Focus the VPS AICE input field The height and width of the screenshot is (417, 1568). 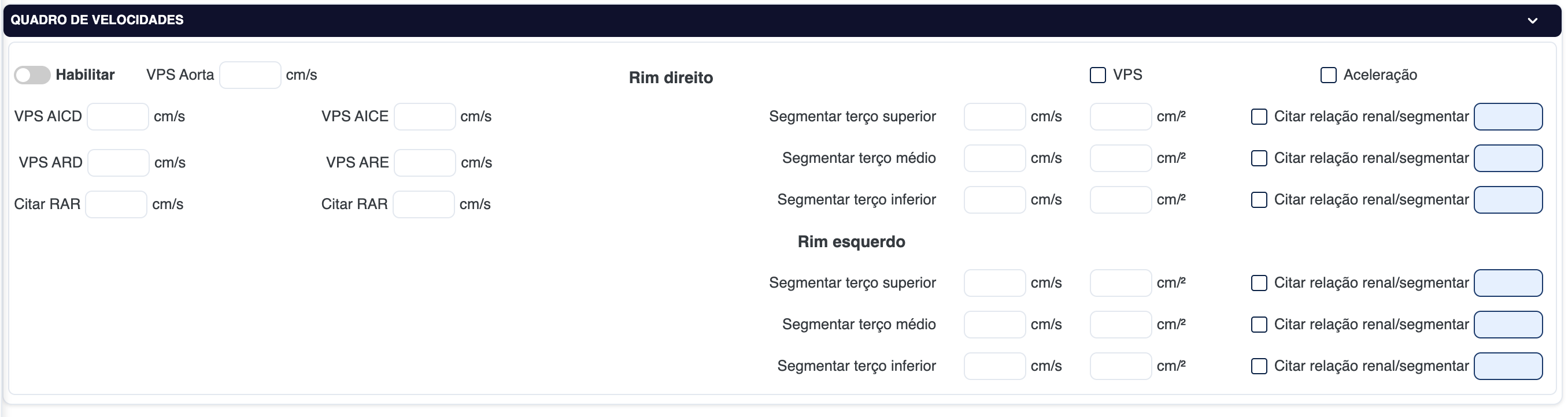pyautogui.click(x=424, y=117)
